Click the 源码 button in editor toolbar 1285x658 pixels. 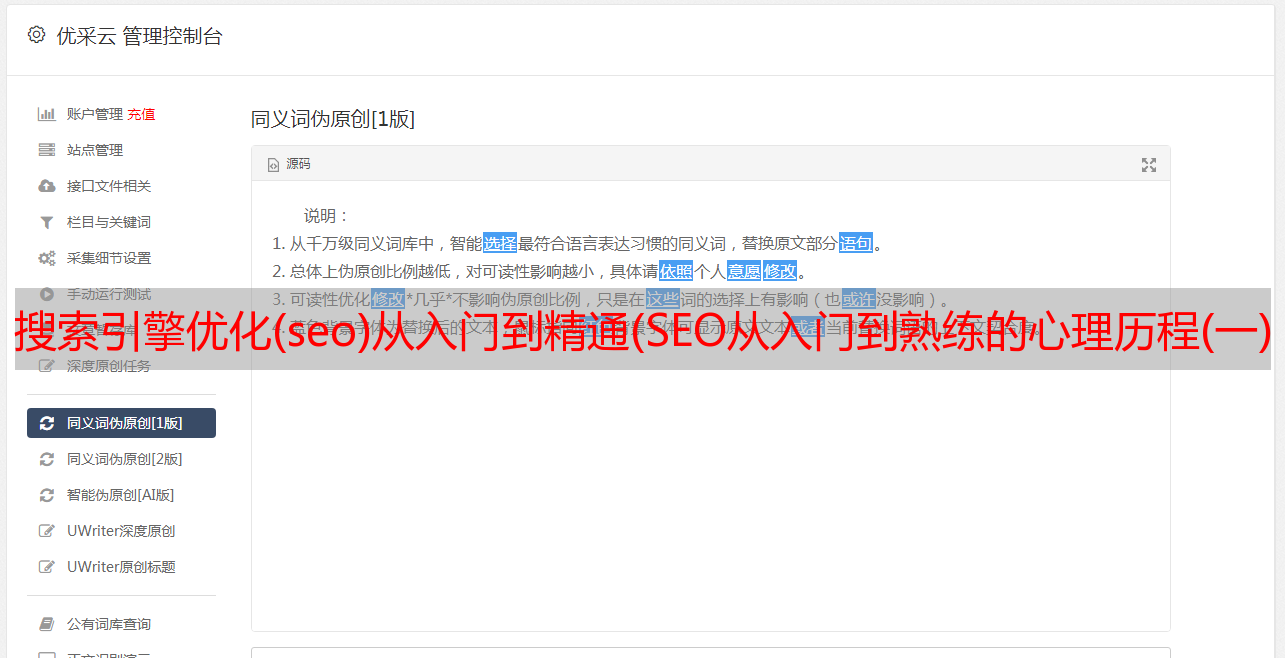[x=289, y=164]
